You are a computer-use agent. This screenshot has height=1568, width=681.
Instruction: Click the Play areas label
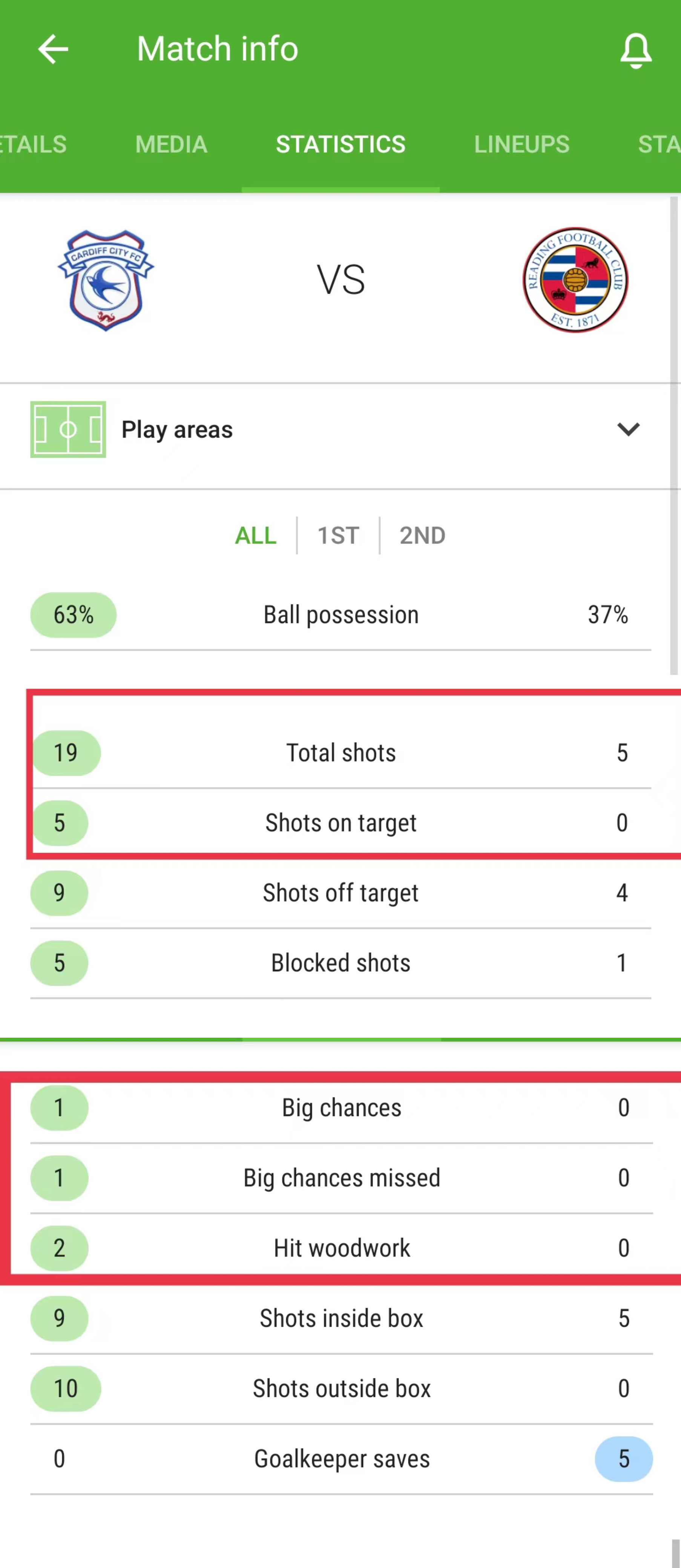click(177, 430)
